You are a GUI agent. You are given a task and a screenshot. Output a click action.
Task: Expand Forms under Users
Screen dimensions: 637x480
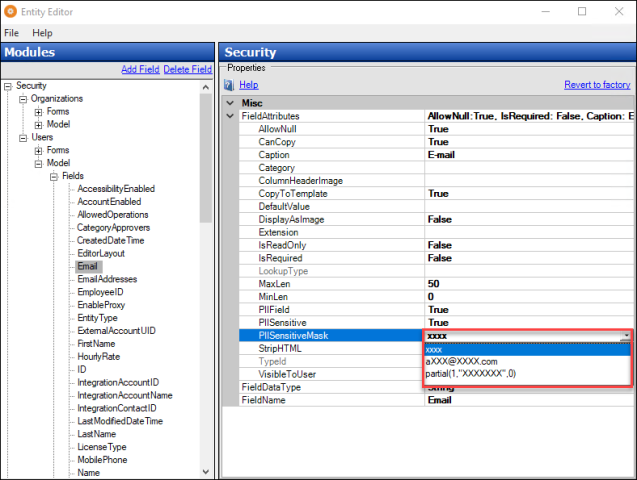coord(38,151)
